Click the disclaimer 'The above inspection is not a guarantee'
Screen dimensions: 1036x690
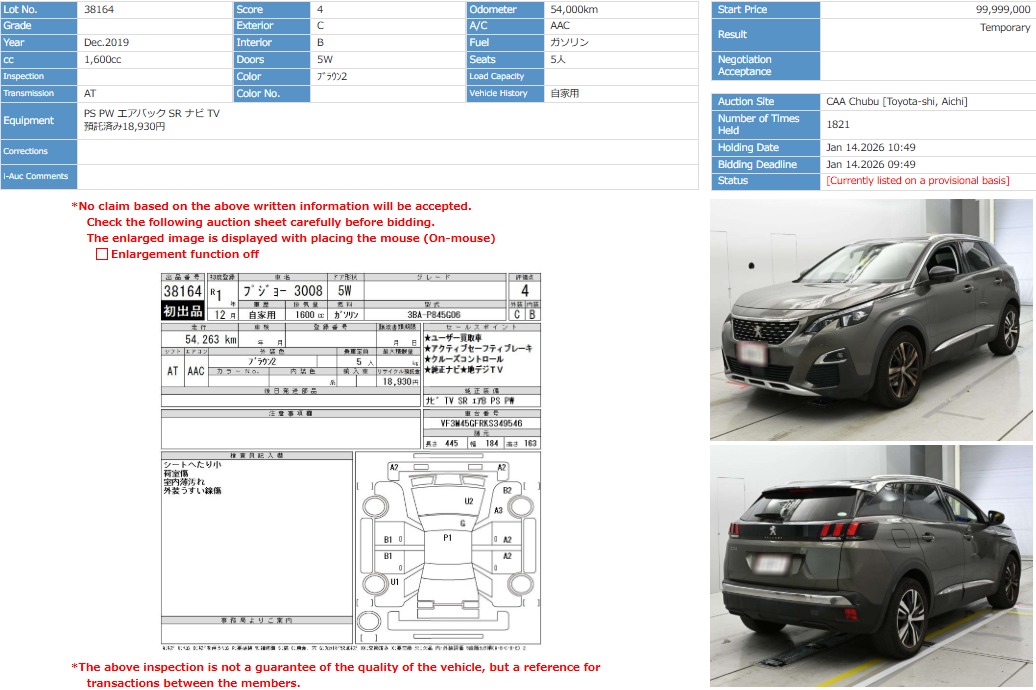pyautogui.click(x=336, y=675)
